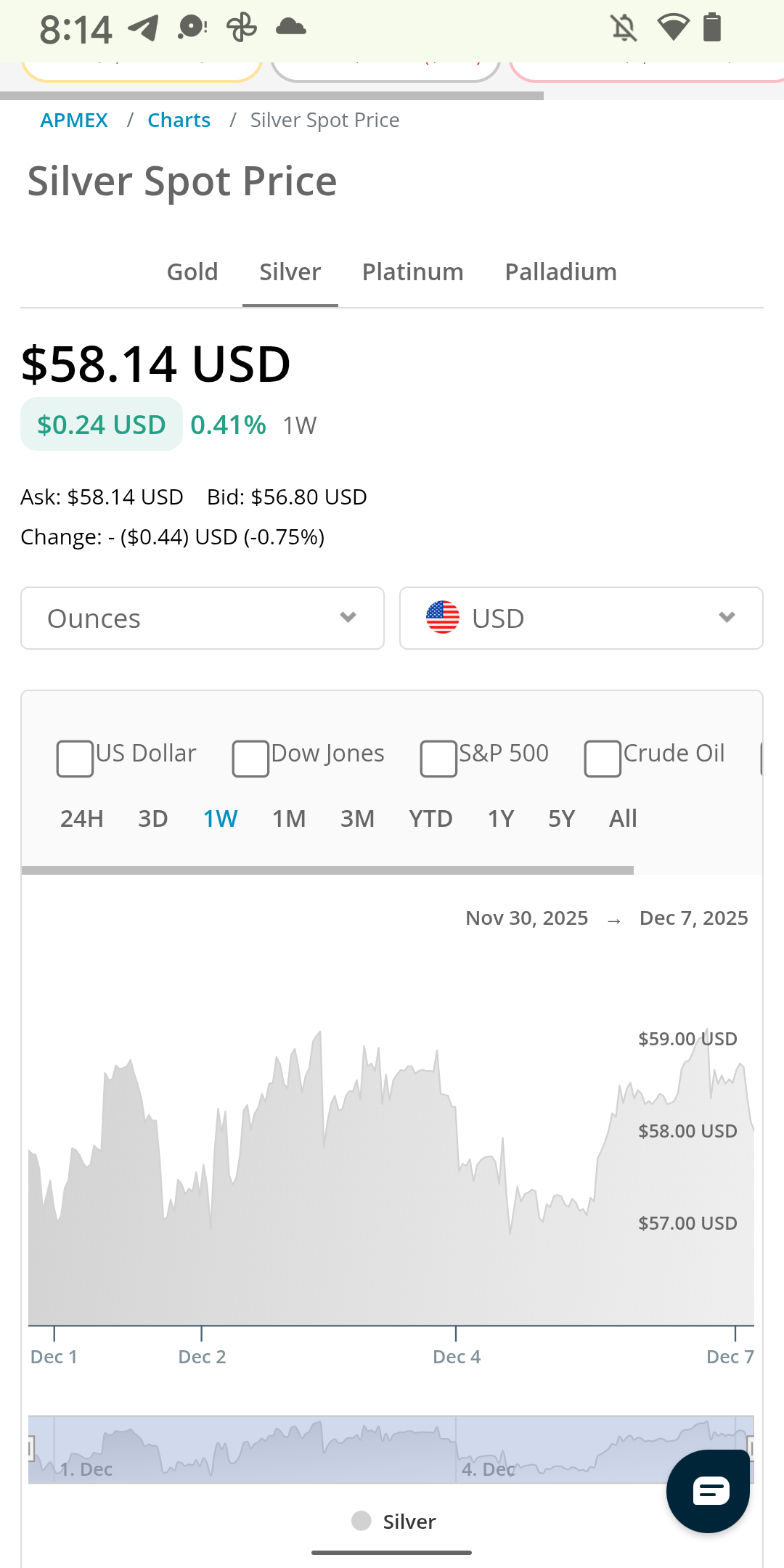The image size is (784, 1568).
Task: Expand the Ounces weight unit dropdown
Action: click(203, 618)
